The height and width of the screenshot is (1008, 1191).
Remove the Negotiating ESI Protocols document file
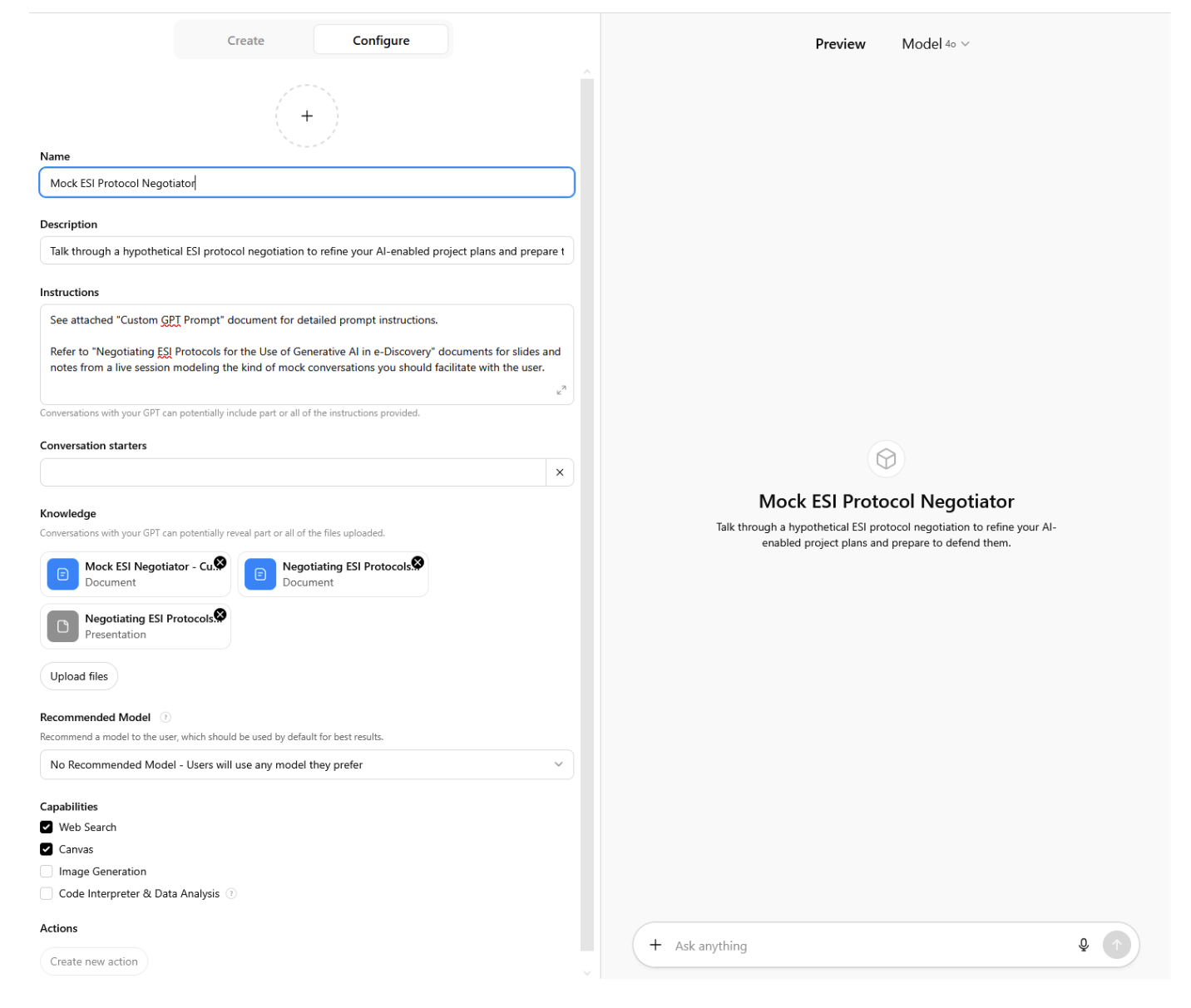418,563
